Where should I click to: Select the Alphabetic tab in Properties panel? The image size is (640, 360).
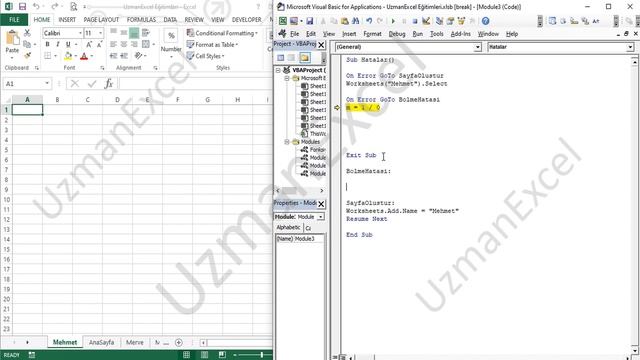click(288, 227)
